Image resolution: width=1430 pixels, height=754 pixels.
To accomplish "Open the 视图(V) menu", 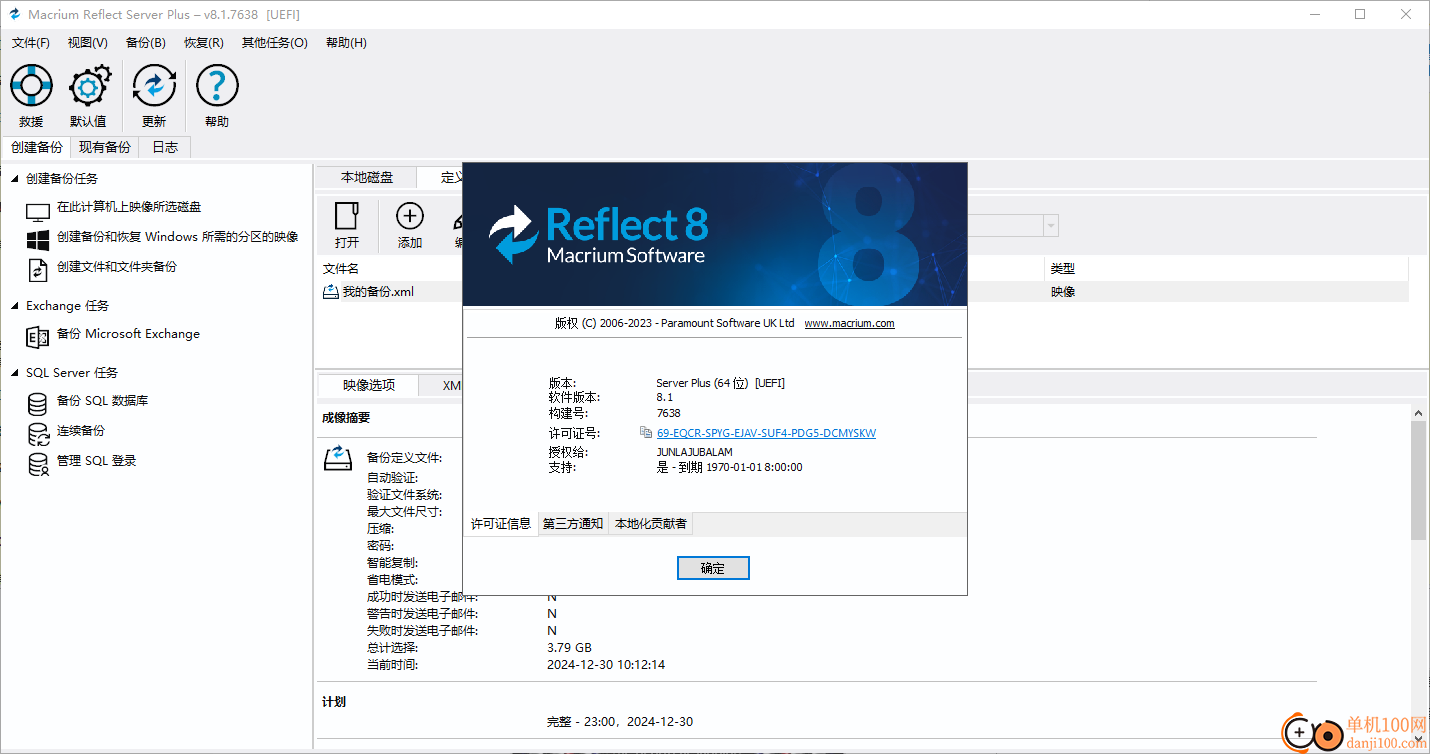I will (88, 43).
